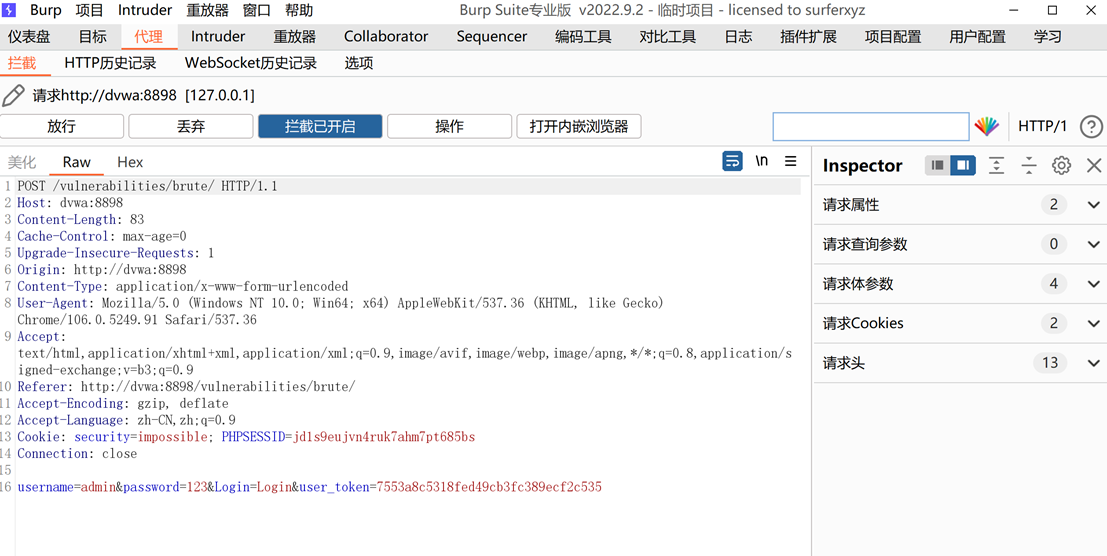Click the pencil edit icon beside request URL

click(13, 95)
